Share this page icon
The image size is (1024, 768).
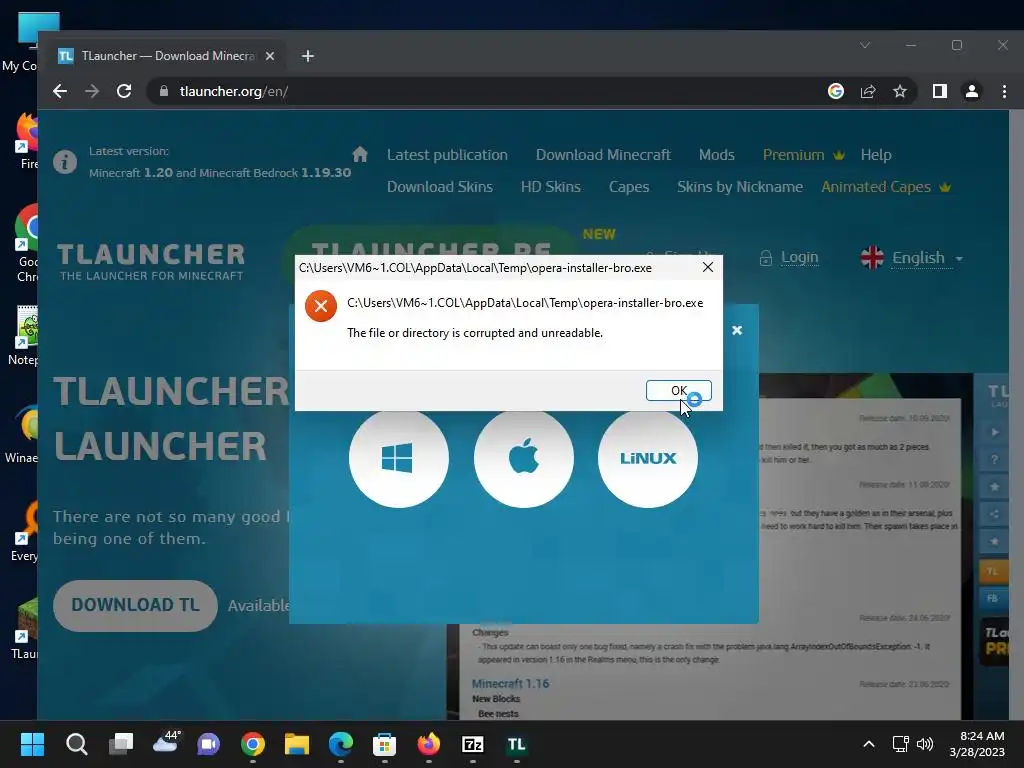(868, 91)
